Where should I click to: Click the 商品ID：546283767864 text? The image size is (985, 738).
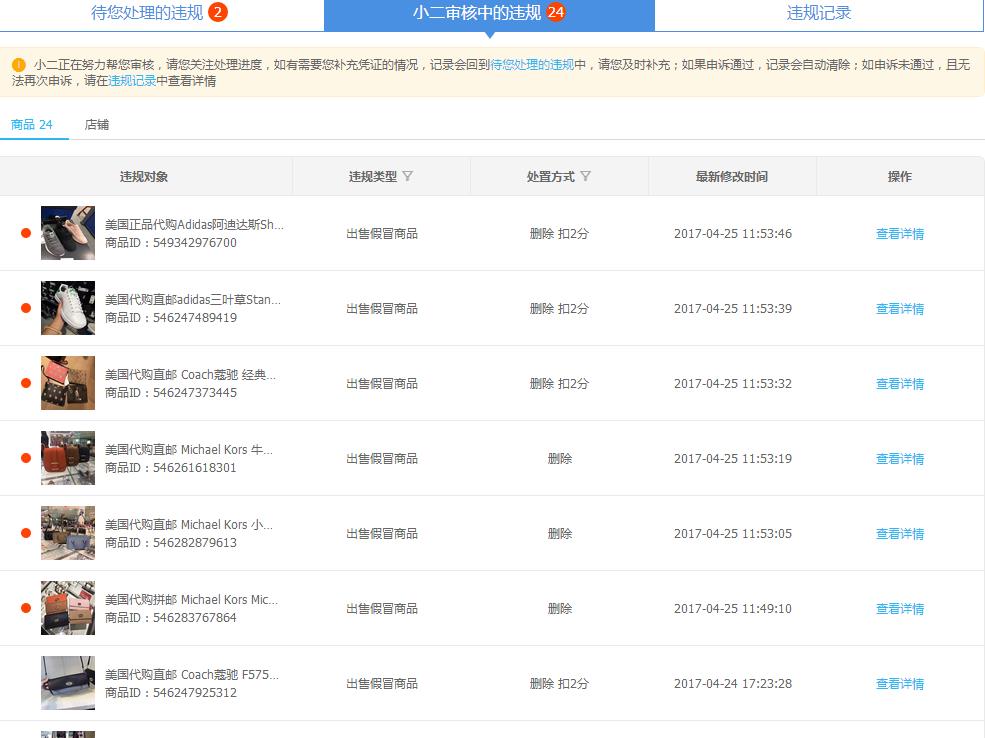170,617
